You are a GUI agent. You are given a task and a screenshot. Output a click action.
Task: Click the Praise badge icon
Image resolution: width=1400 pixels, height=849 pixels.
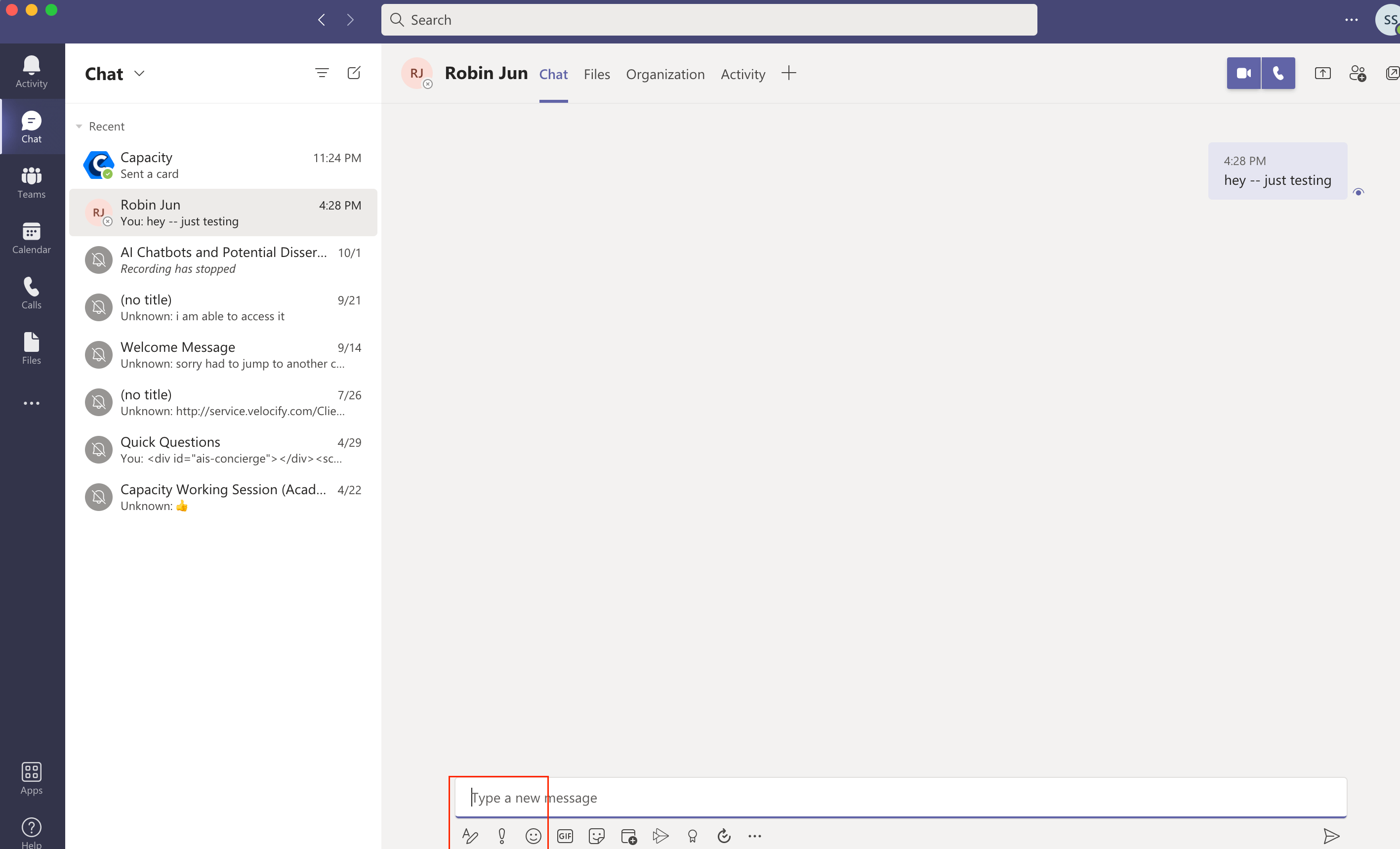[692, 835]
